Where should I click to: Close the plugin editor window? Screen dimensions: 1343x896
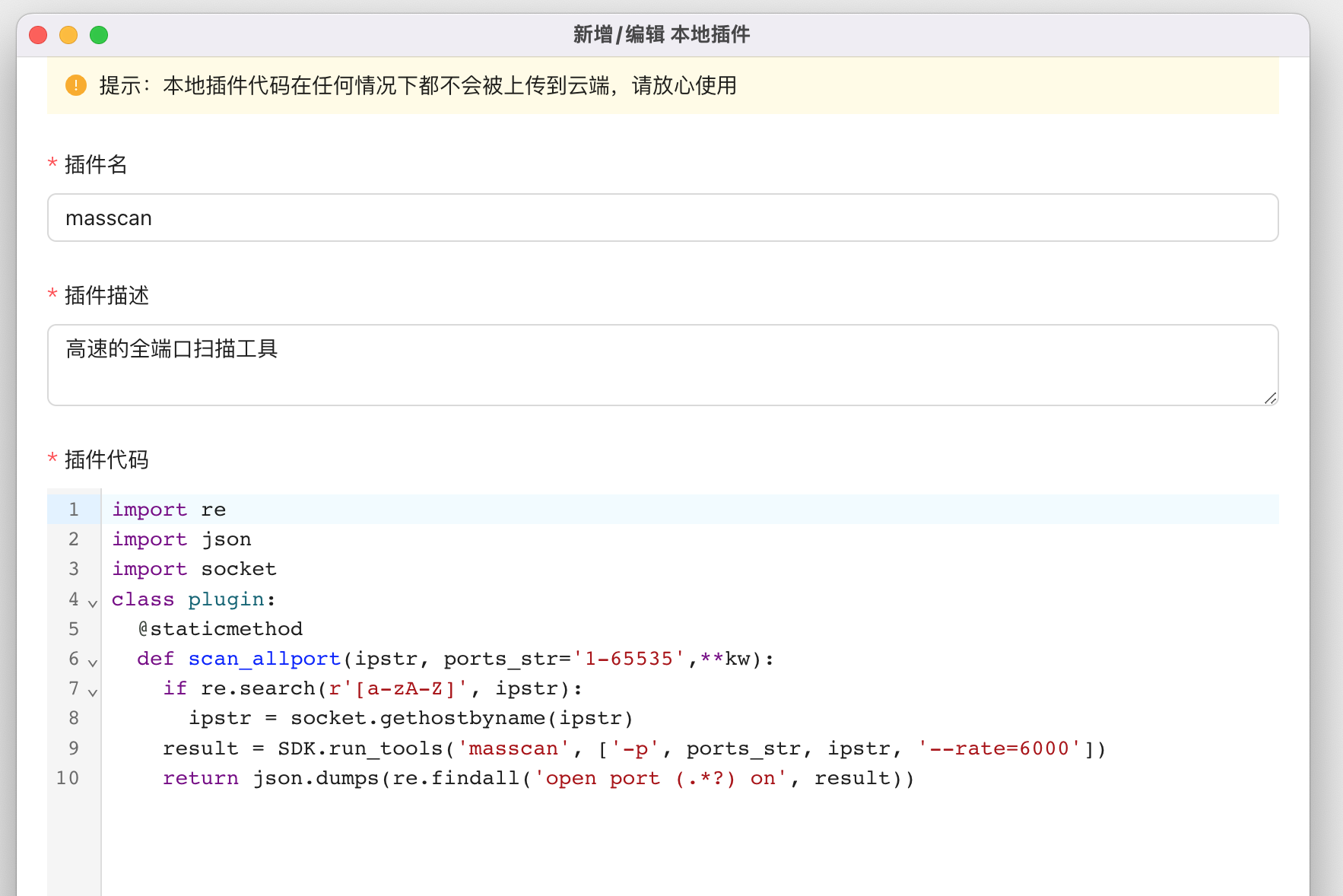(38, 35)
